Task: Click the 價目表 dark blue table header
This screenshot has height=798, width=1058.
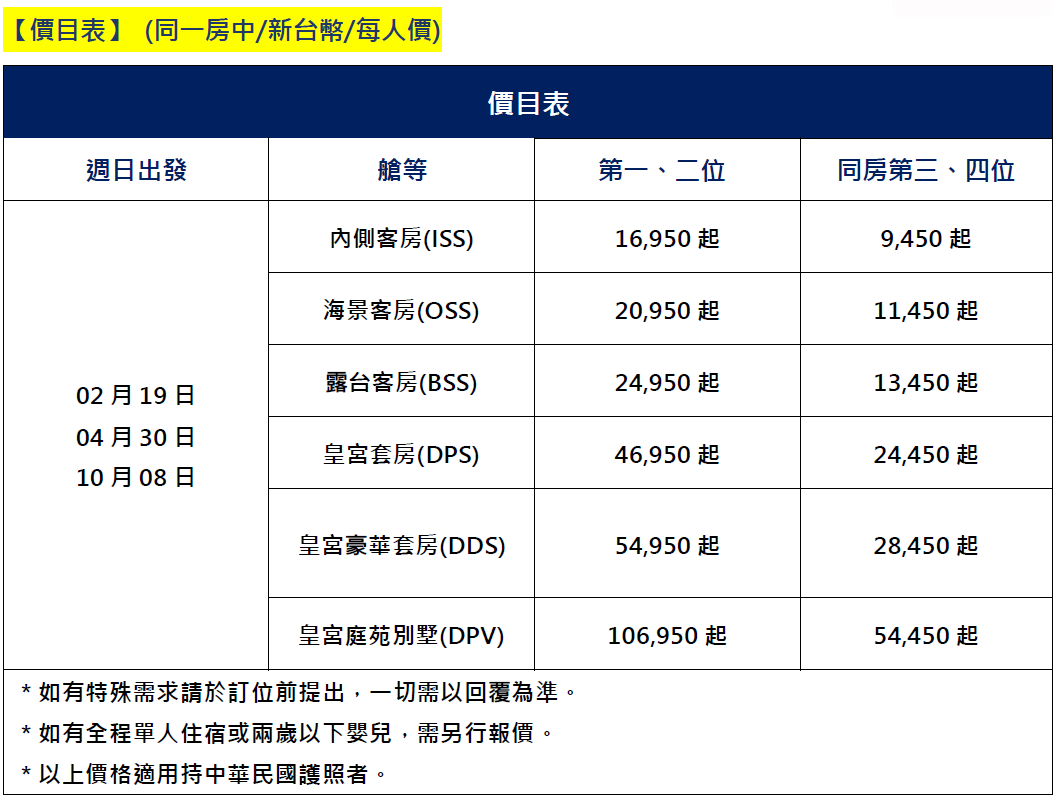Action: point(528,103)
